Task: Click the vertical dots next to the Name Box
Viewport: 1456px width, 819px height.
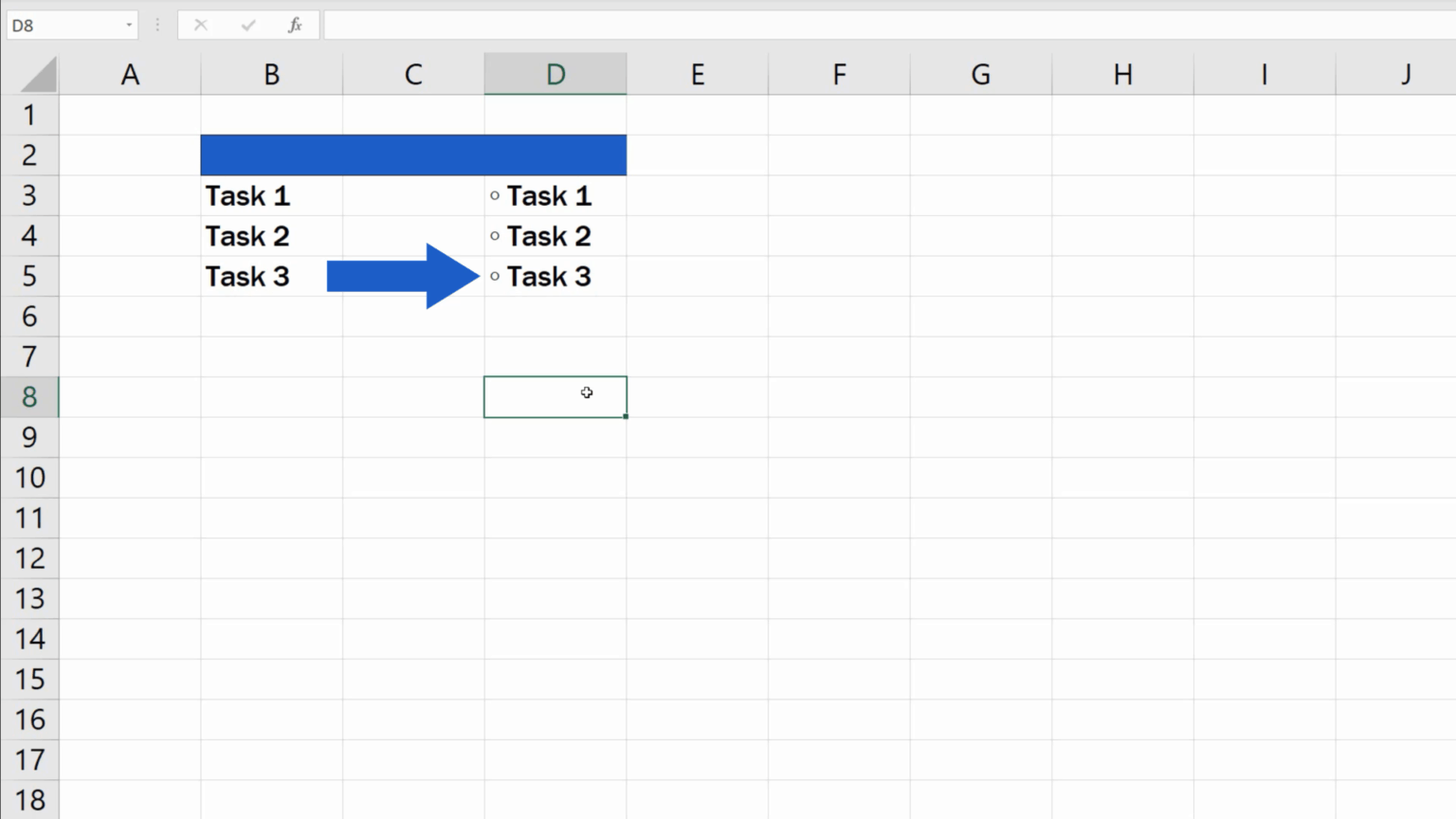Action: [156, 25]
